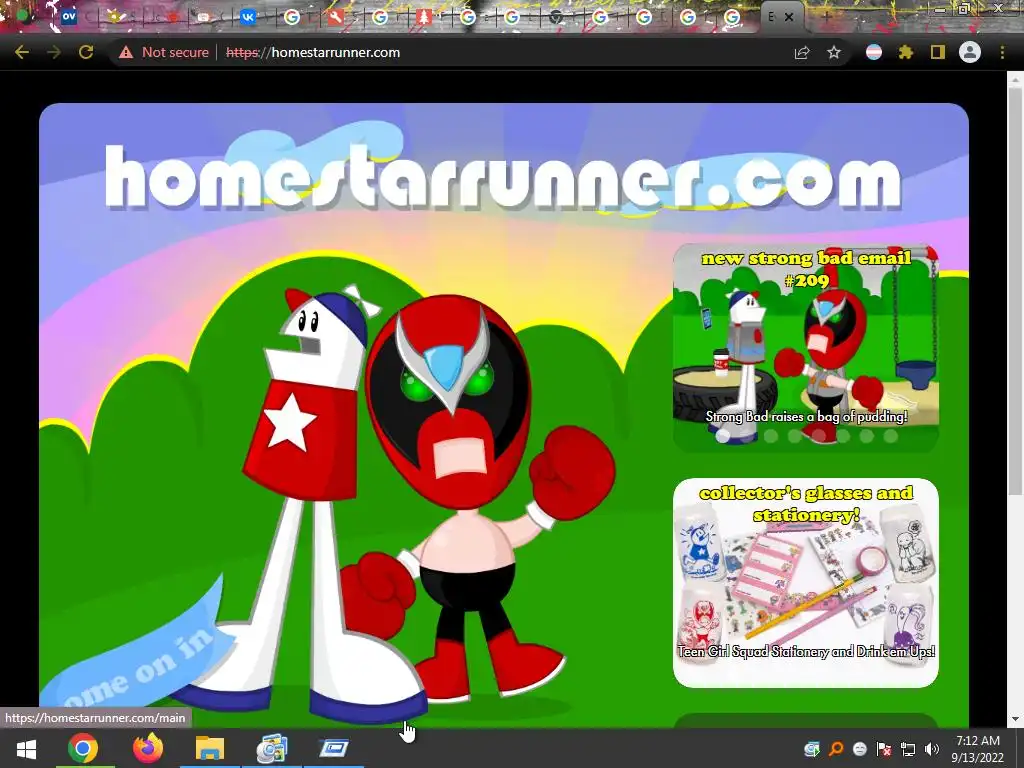Open new strong bad email #209 card
This screenshot has width=1024, height=768.
806,347
